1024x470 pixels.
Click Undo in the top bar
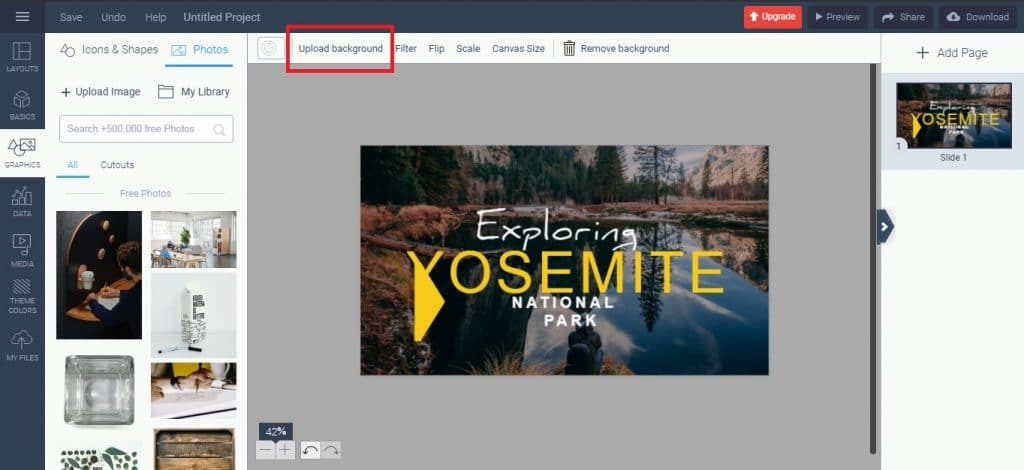(114, 17)
